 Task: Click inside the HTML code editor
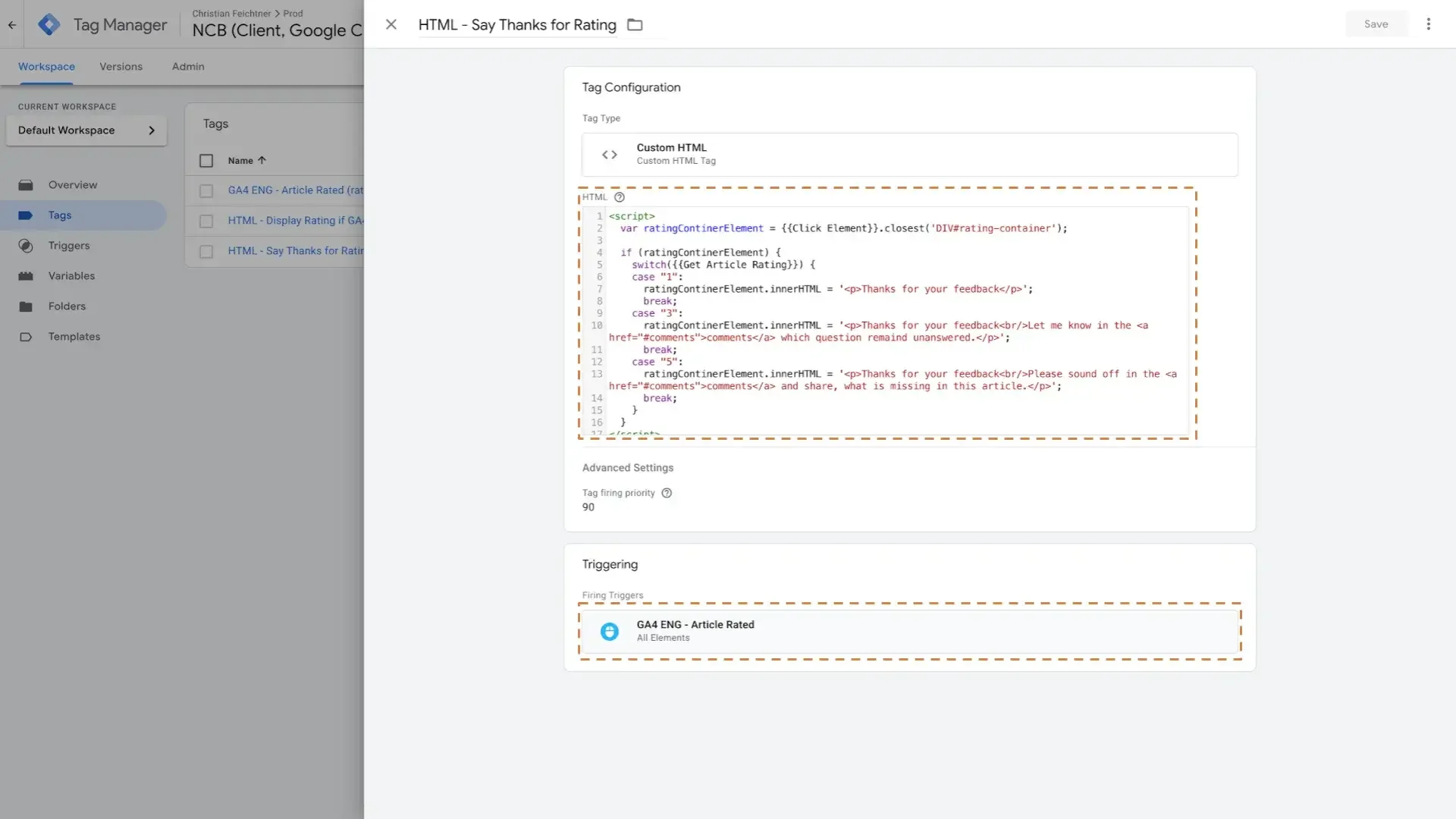(895, 318)
